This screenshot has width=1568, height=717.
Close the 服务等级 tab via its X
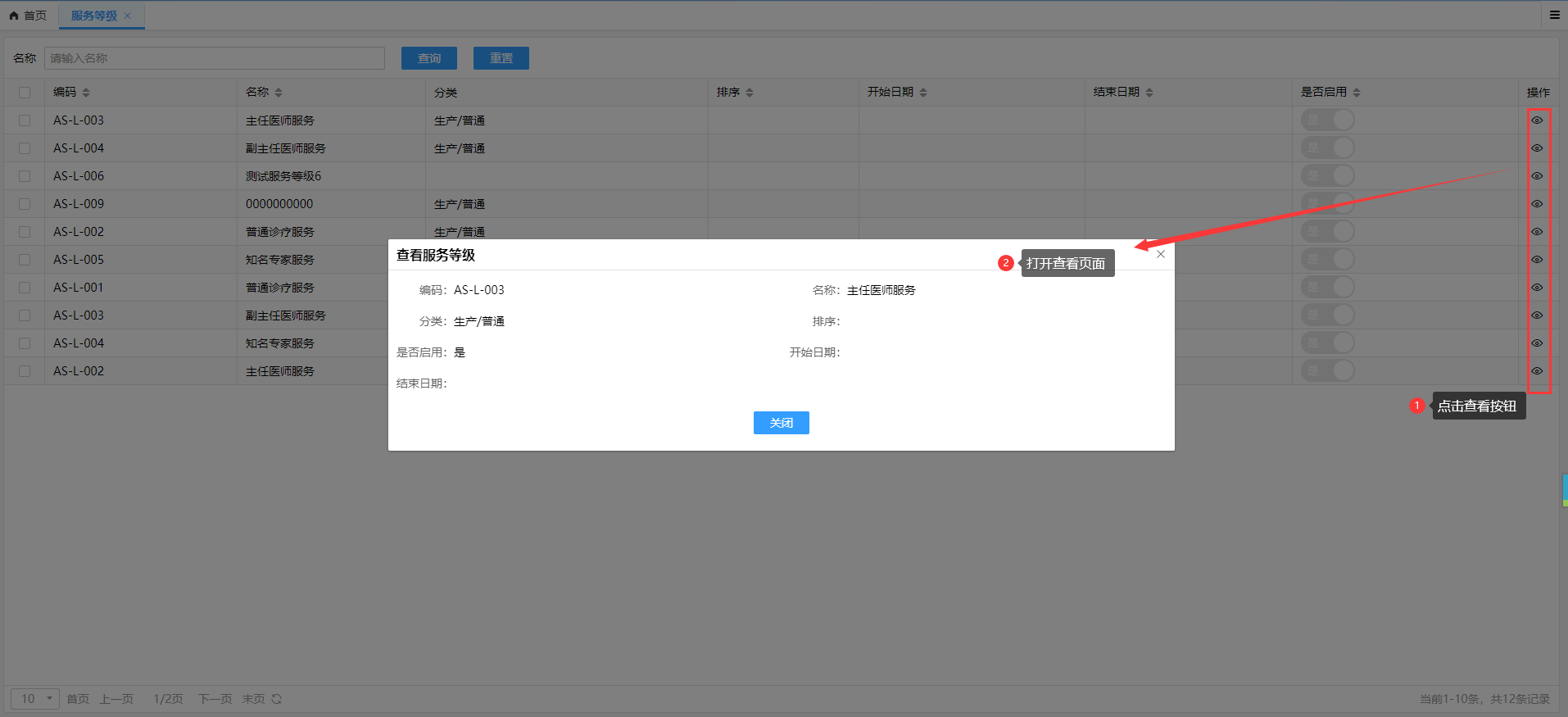128,16
